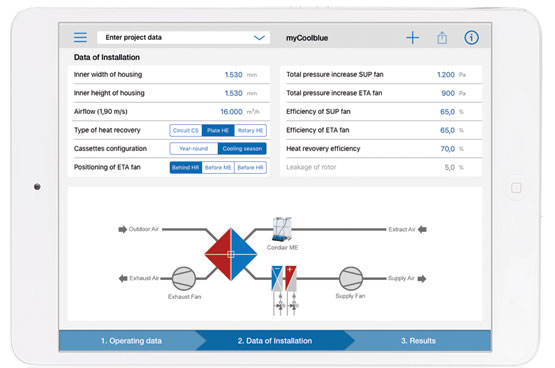555x368 pixels.
Task: Open the info icon
Action: coord(471,37)
